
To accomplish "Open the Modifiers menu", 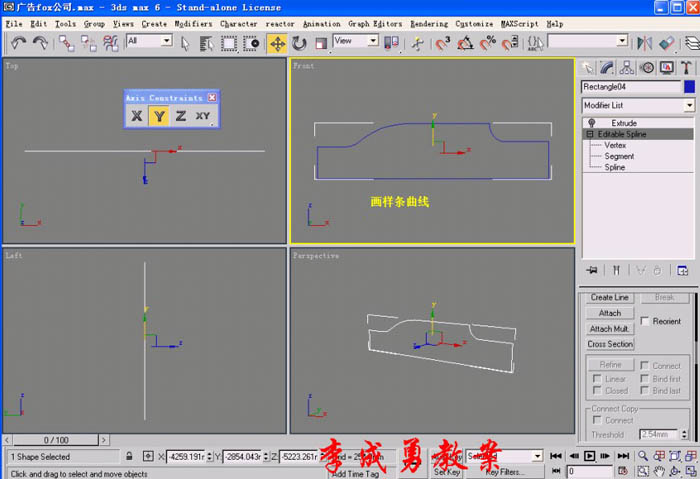I will (x=193, y=24).
